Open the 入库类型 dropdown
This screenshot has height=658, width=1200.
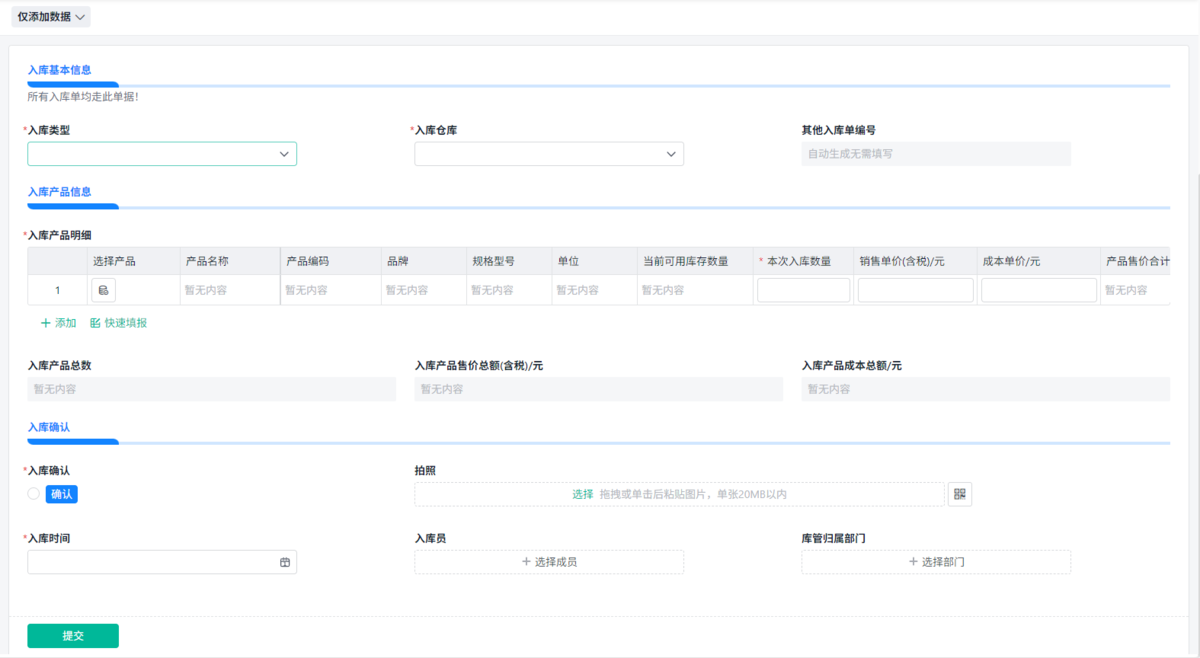162,154
